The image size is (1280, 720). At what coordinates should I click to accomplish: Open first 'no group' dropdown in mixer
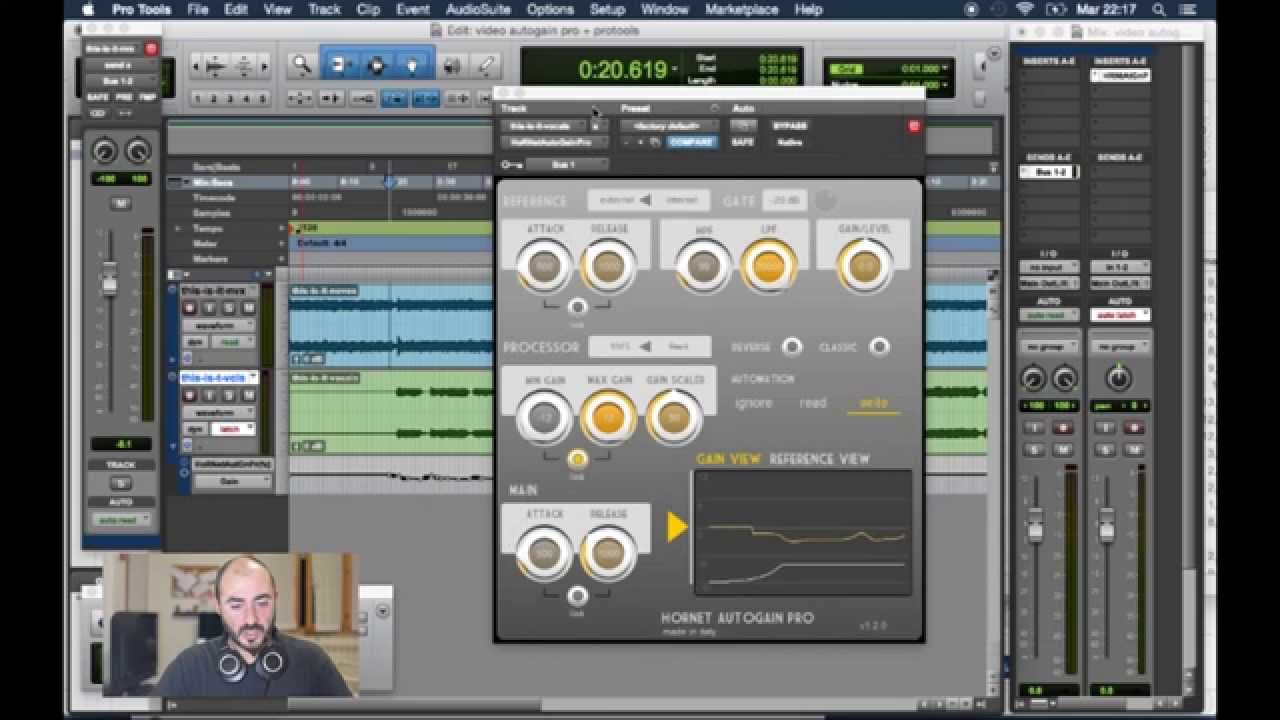(x=1049, y=346)
